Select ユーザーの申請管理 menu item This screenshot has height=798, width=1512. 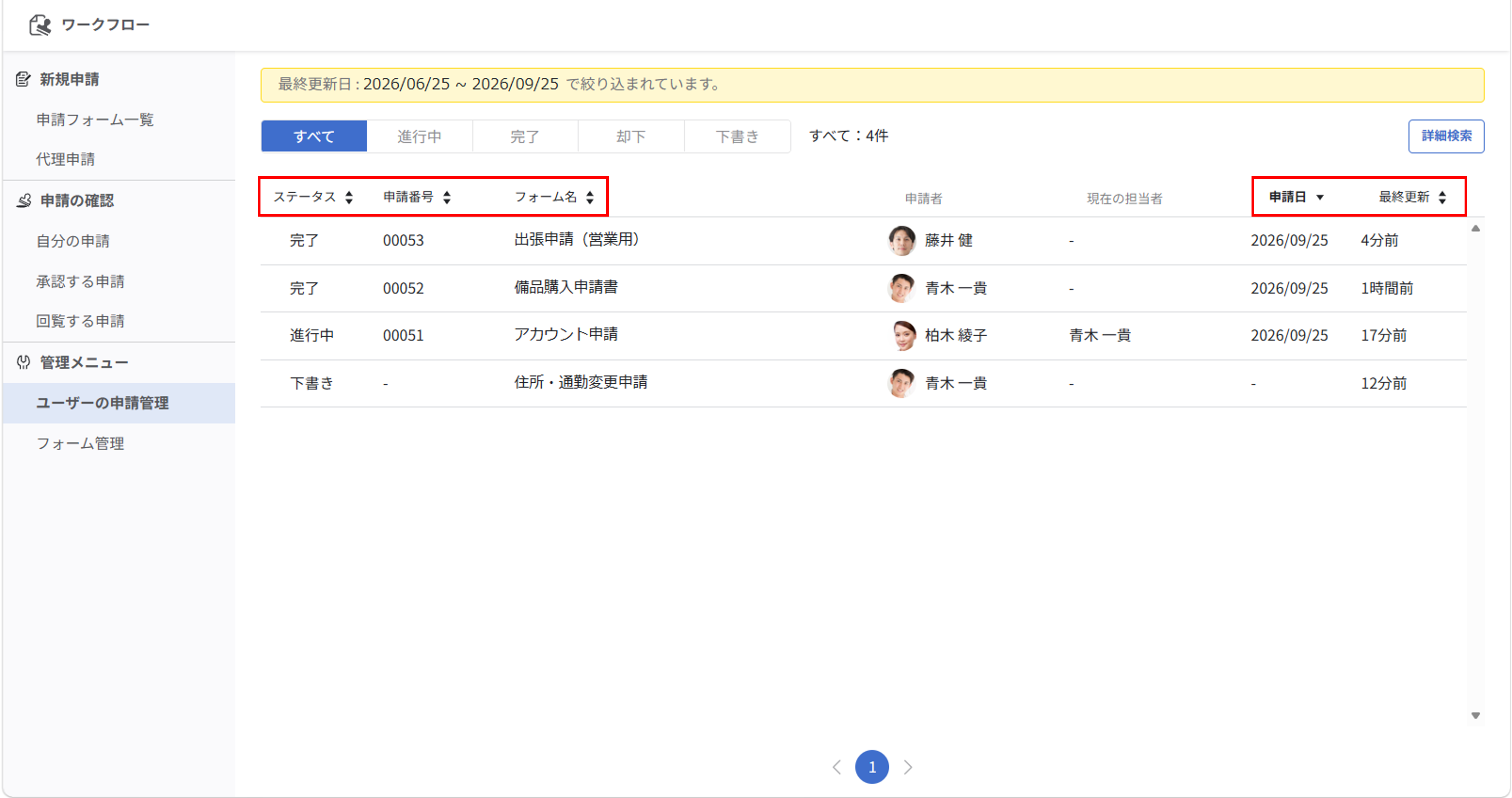119,403
